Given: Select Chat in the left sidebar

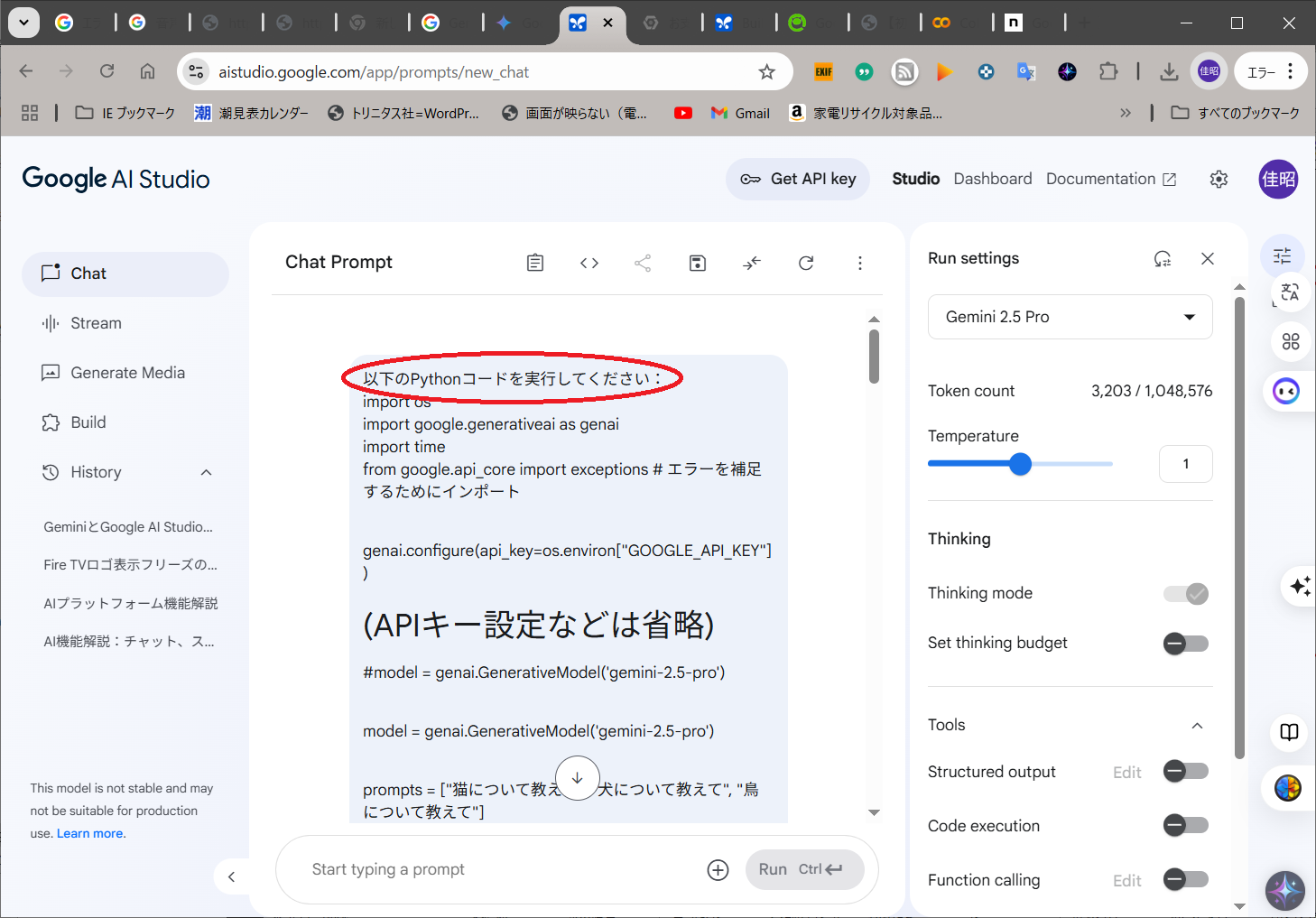Looking at the screenshot, I should [x=125, y=274].
